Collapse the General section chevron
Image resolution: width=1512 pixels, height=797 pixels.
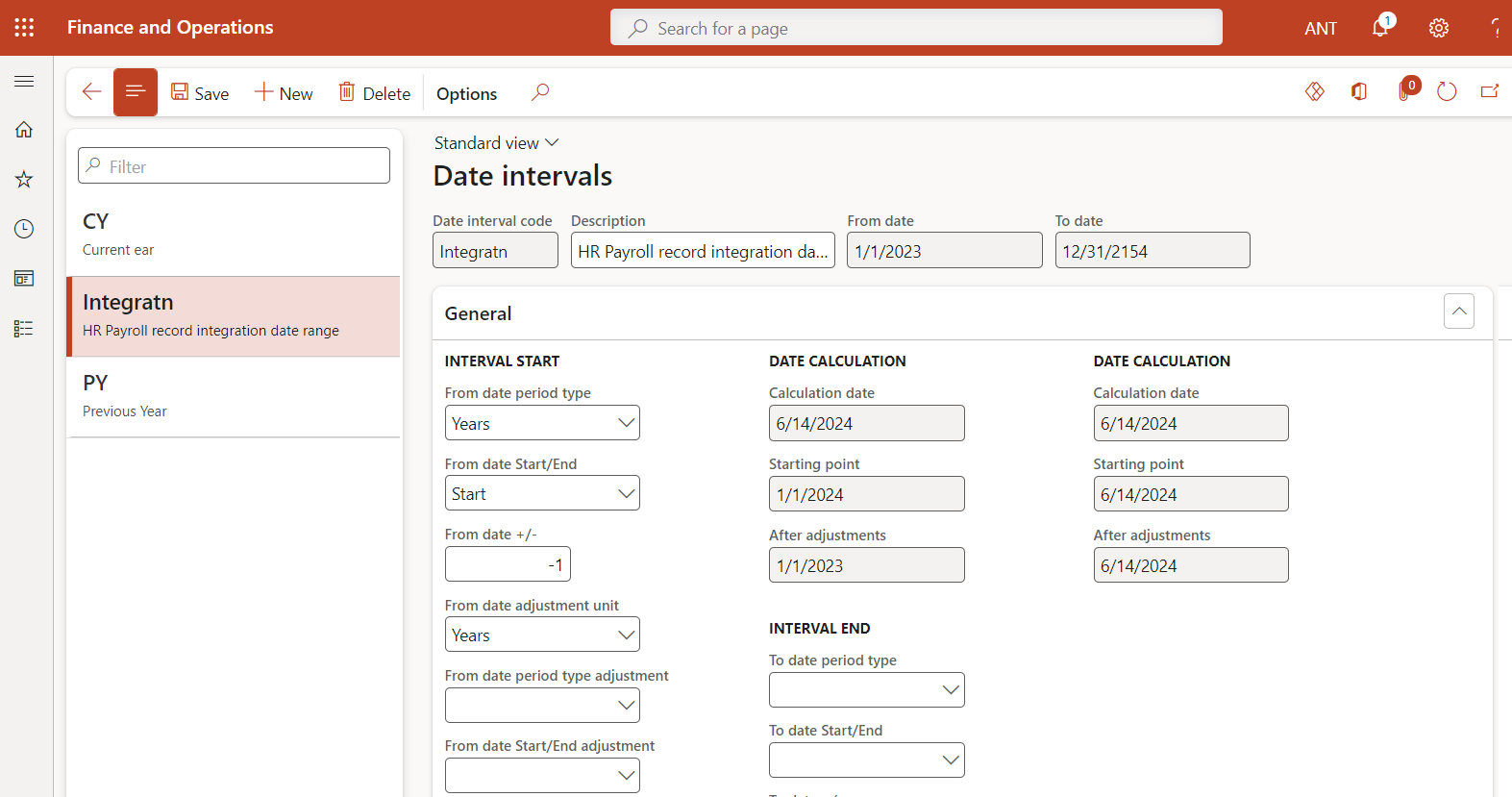coord(1459,311)
